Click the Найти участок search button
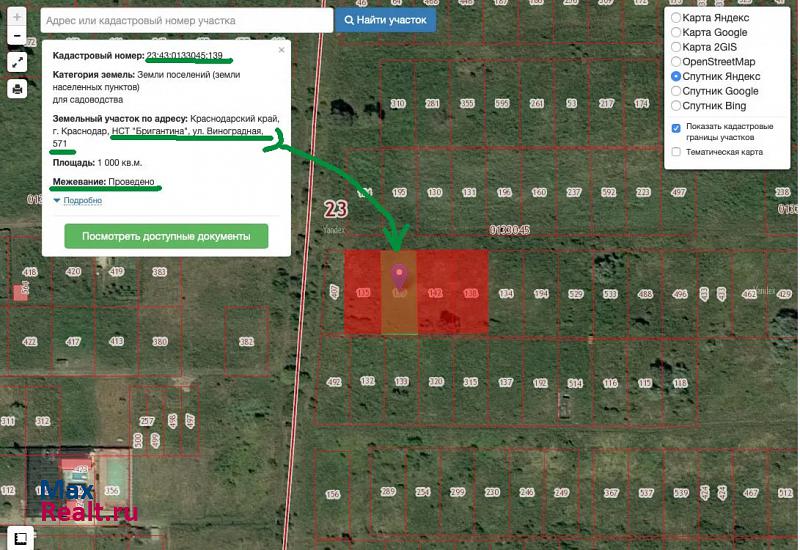The image size is (800, 550). [385, 20]
